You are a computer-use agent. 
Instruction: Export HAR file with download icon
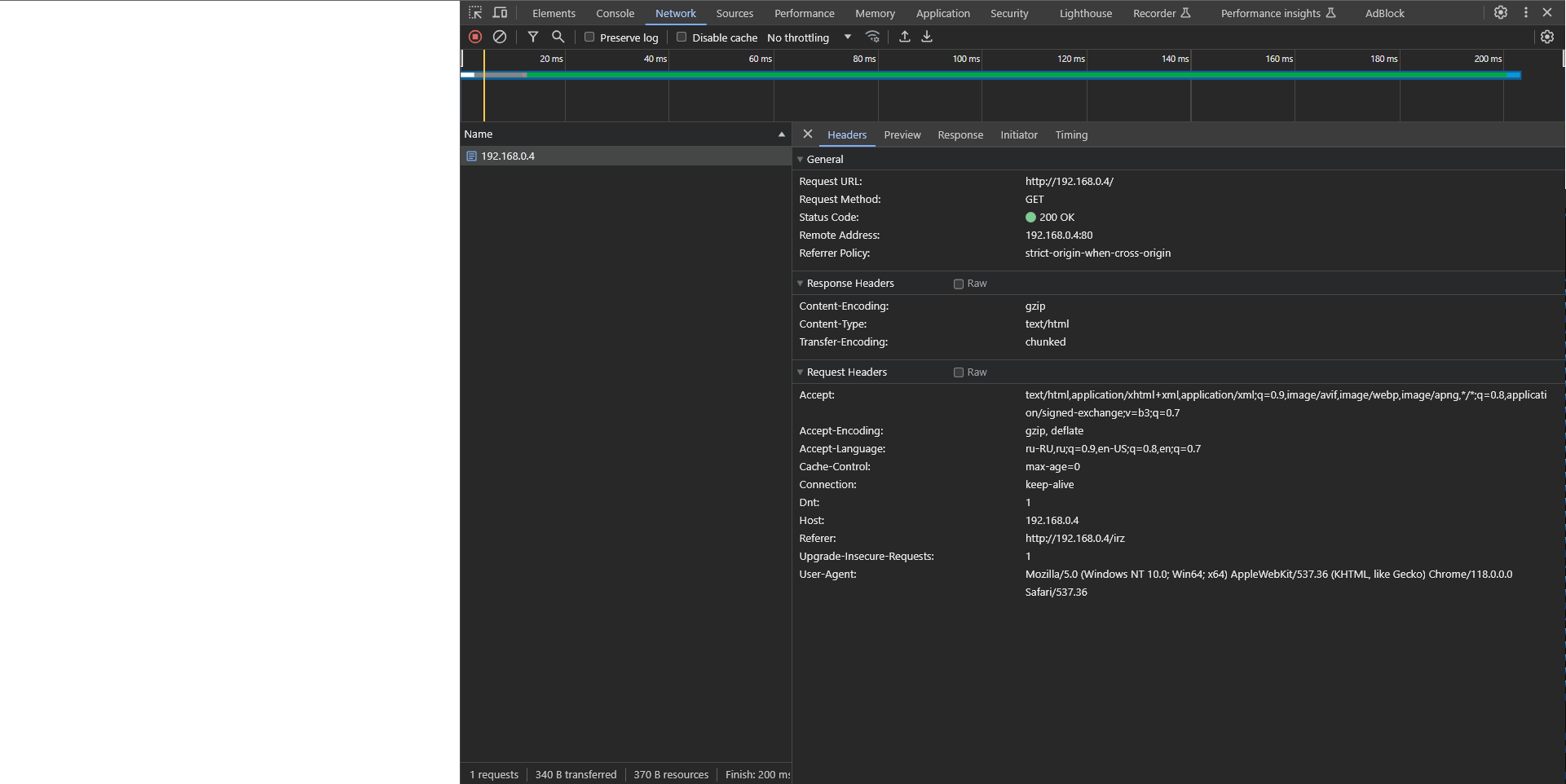pyautogui.click(x=927, y=37)
